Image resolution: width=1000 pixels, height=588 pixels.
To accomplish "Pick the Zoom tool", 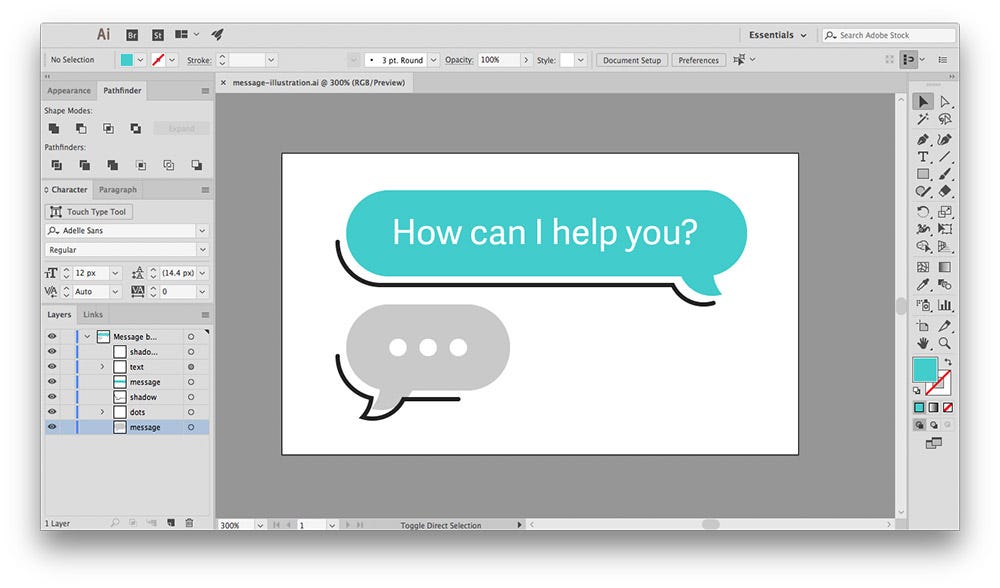I will point(944,340).
